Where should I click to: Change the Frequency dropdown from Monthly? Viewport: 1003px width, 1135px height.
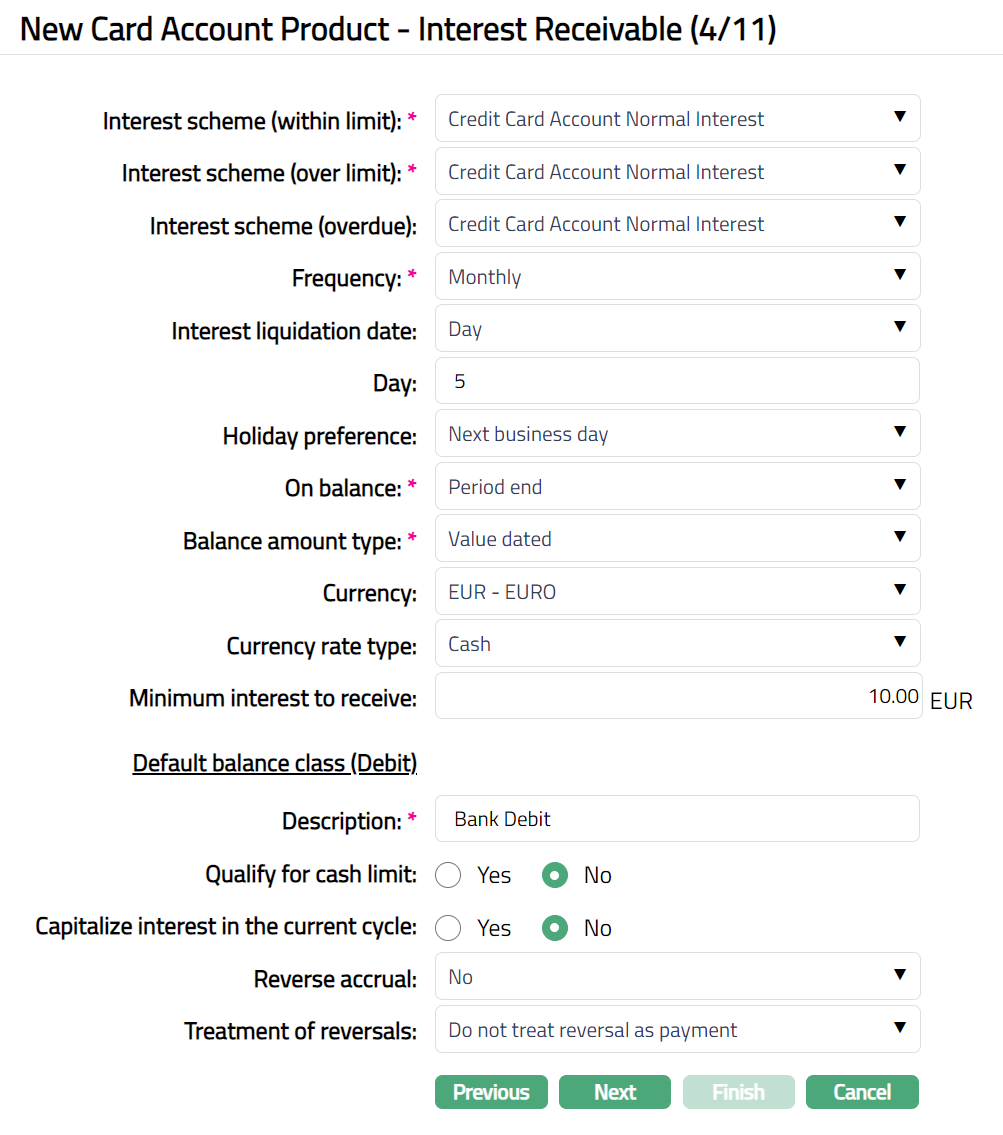click(x=677, y=277)
